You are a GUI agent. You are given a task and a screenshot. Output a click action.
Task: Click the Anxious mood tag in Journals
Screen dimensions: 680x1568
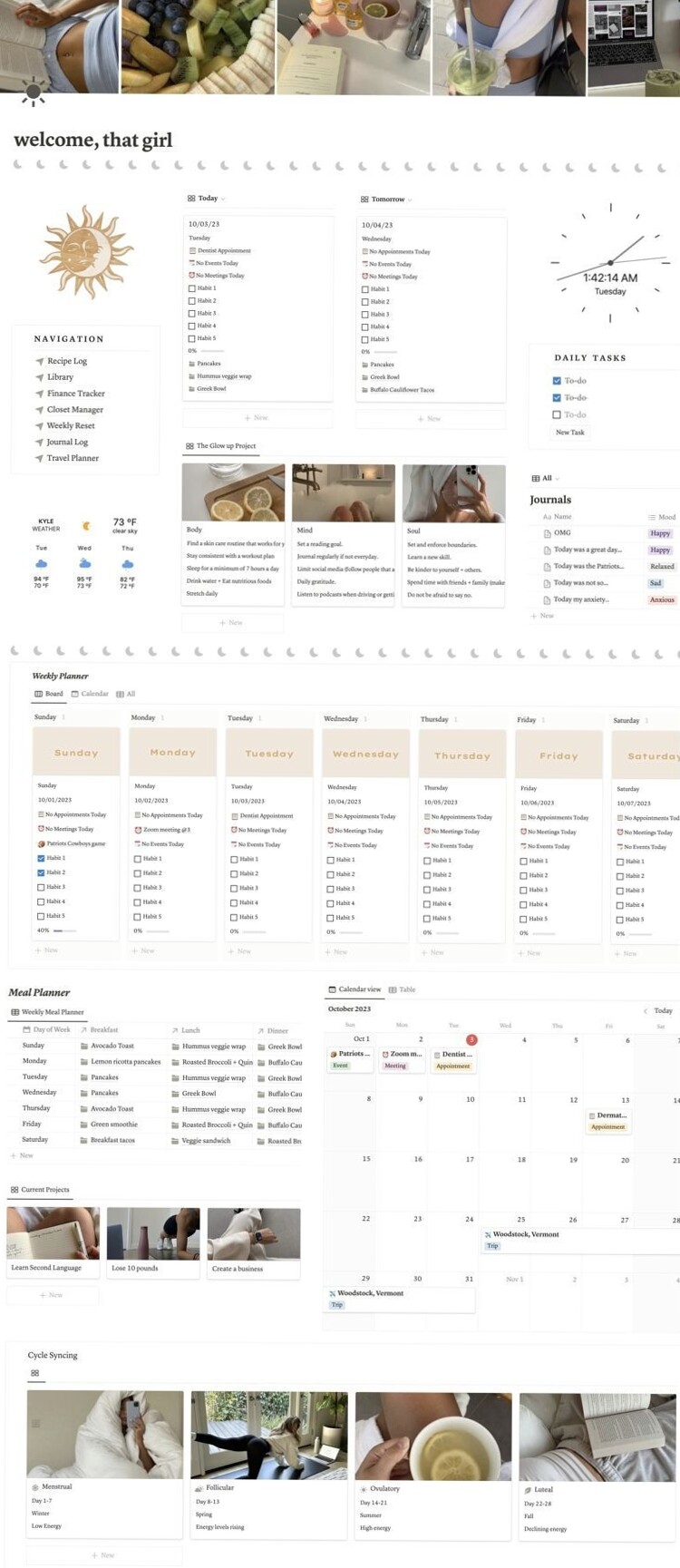[x=662, y=599]
